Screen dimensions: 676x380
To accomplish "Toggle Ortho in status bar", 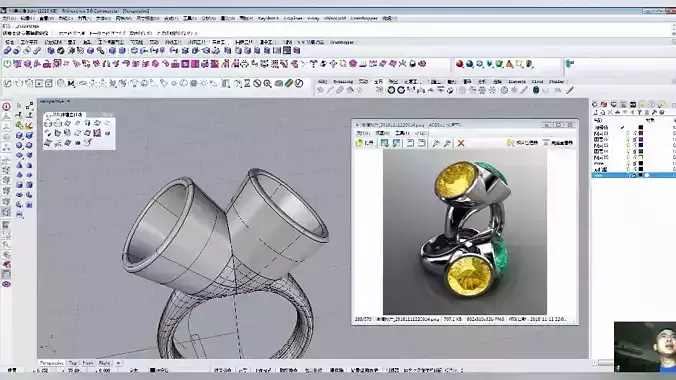I will [244, 370].
